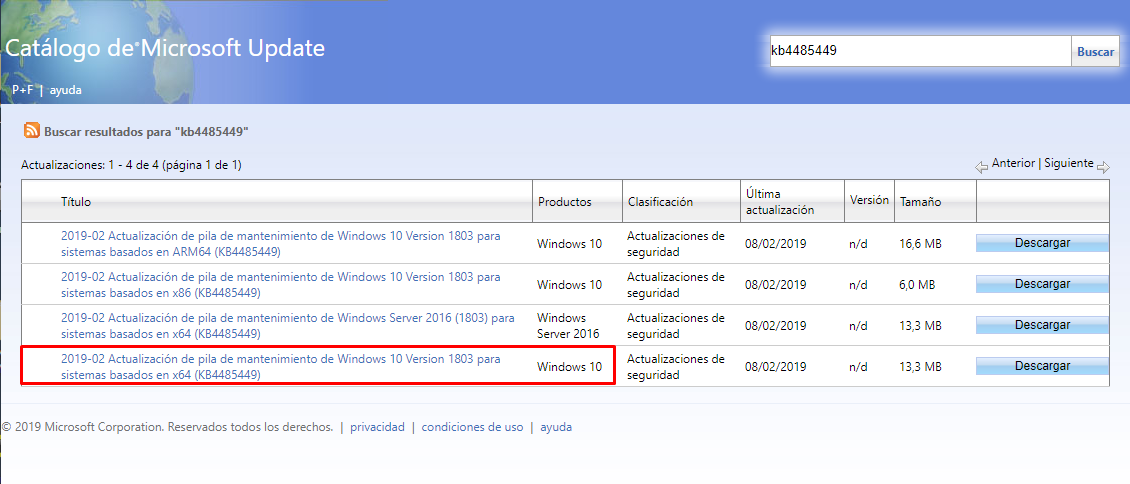Open the P+F link
The height and width of the screenshot is (484, 1130).
pos(22,91)
